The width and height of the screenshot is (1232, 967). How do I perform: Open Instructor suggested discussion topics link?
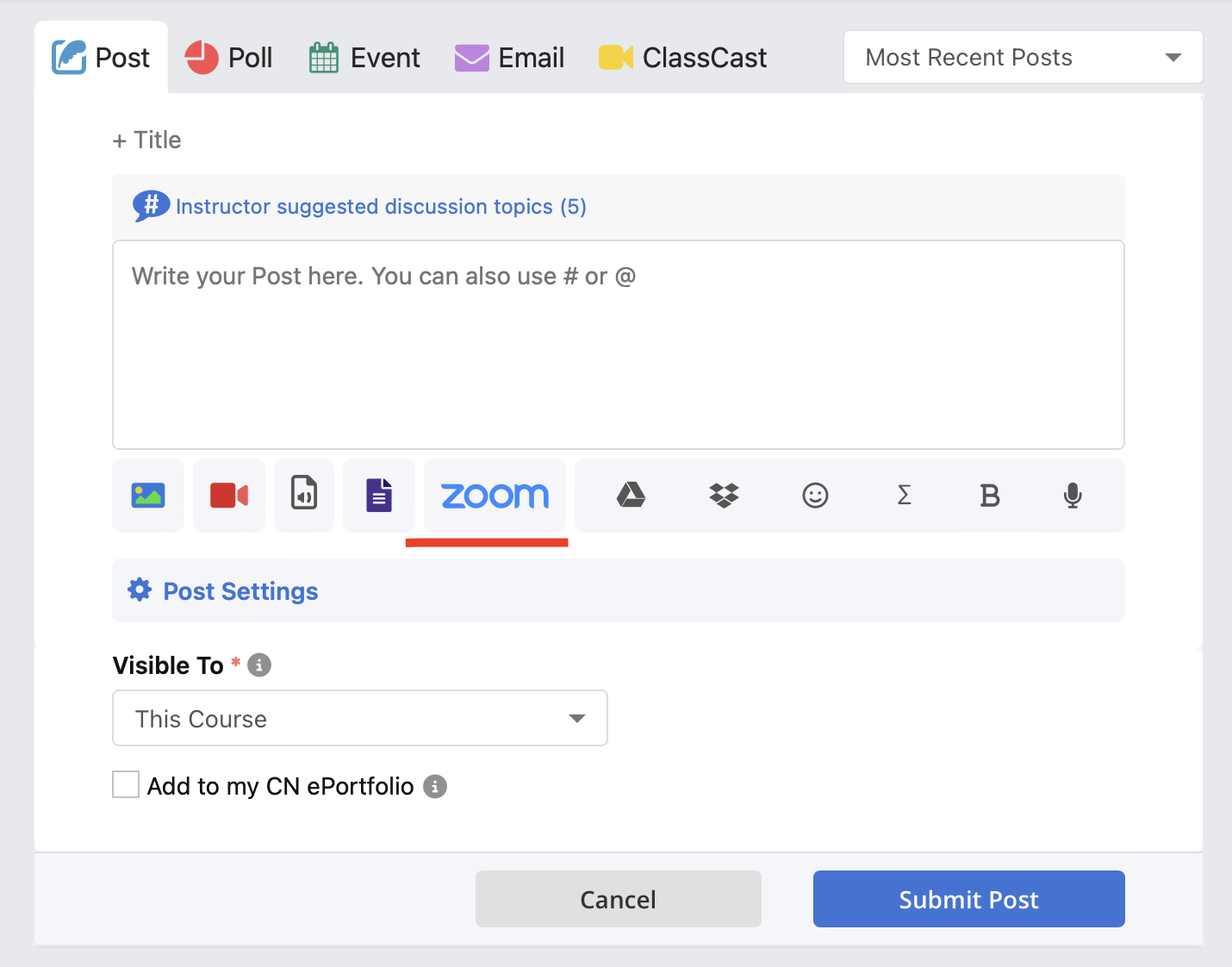pos(381,207)
